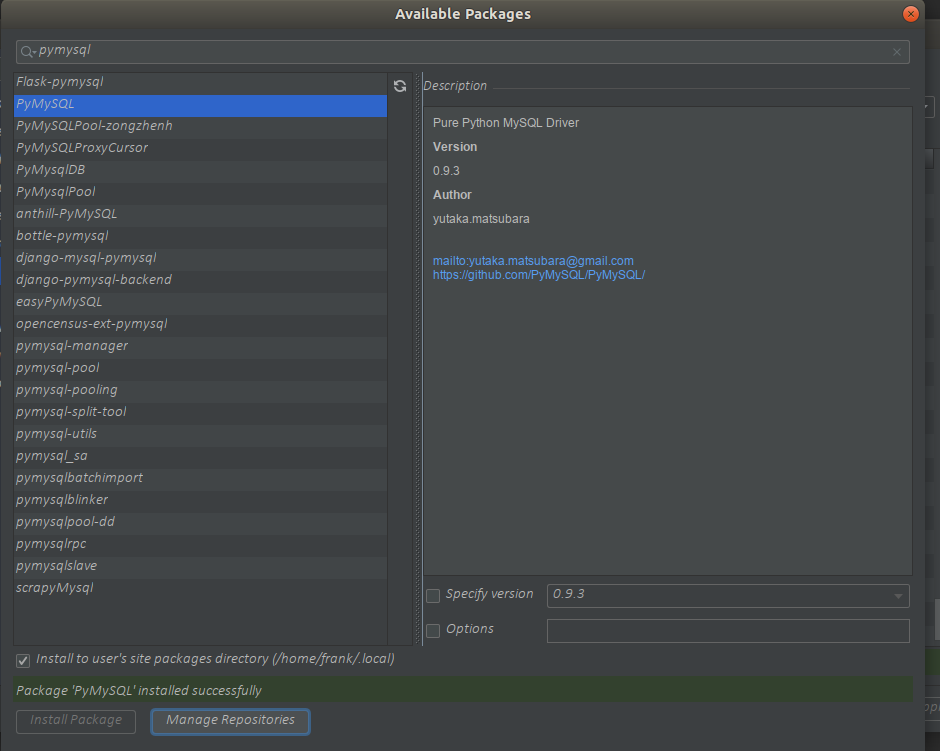The width and height of the screenshot is (940, 751).
Task: Open the PyMySQL GitHub link
Action: 539,275
